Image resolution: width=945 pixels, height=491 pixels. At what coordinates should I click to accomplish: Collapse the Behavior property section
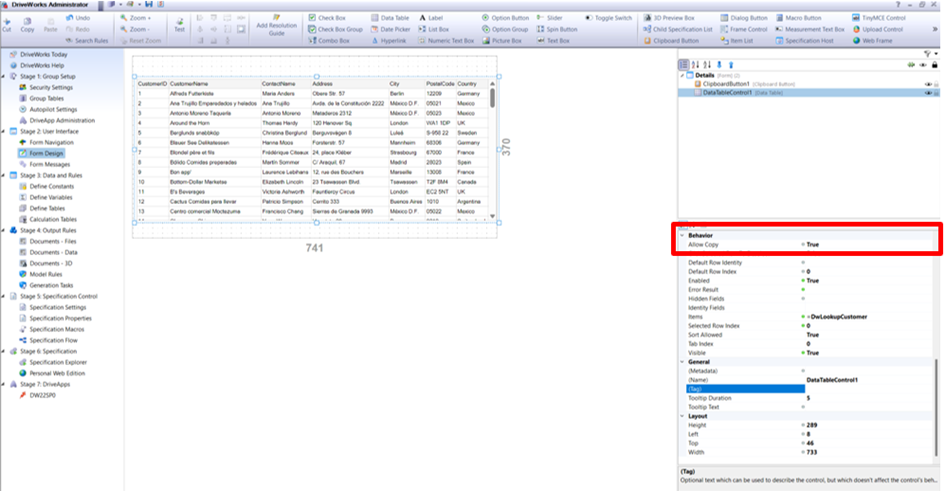tap(682, 236)
